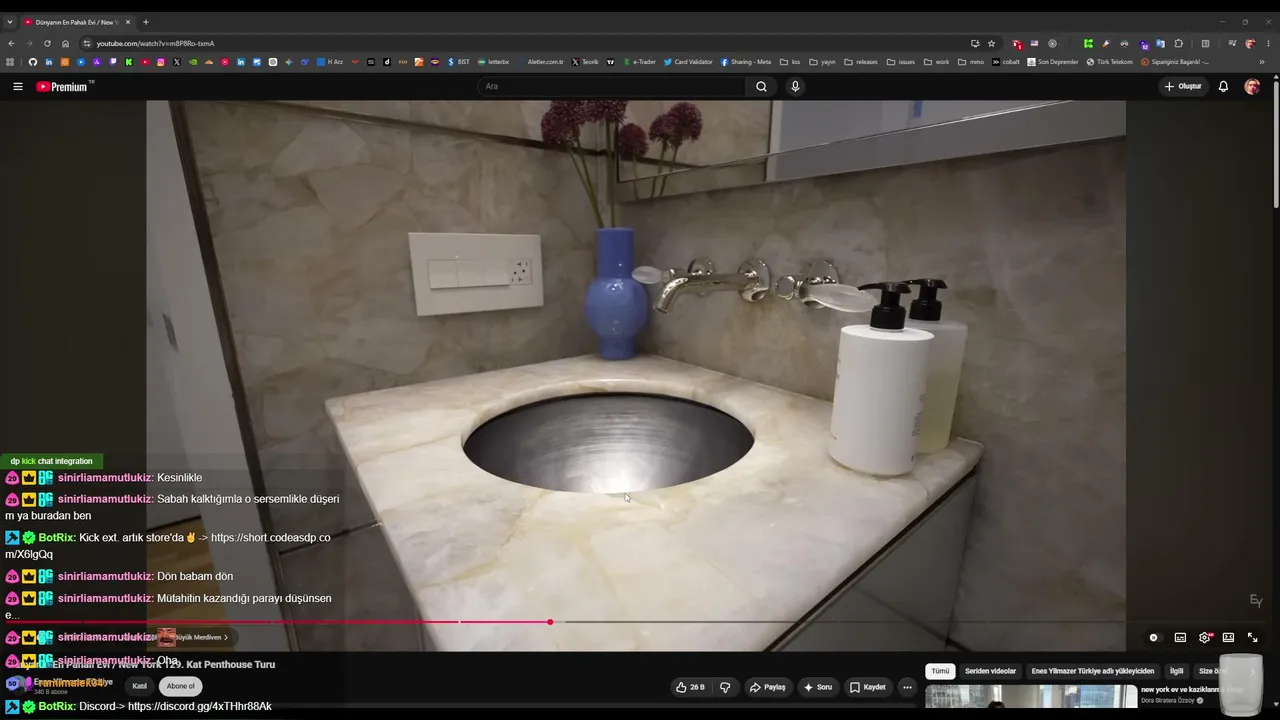
Task: Select the Seriden videolar chip
Action: 990,671
